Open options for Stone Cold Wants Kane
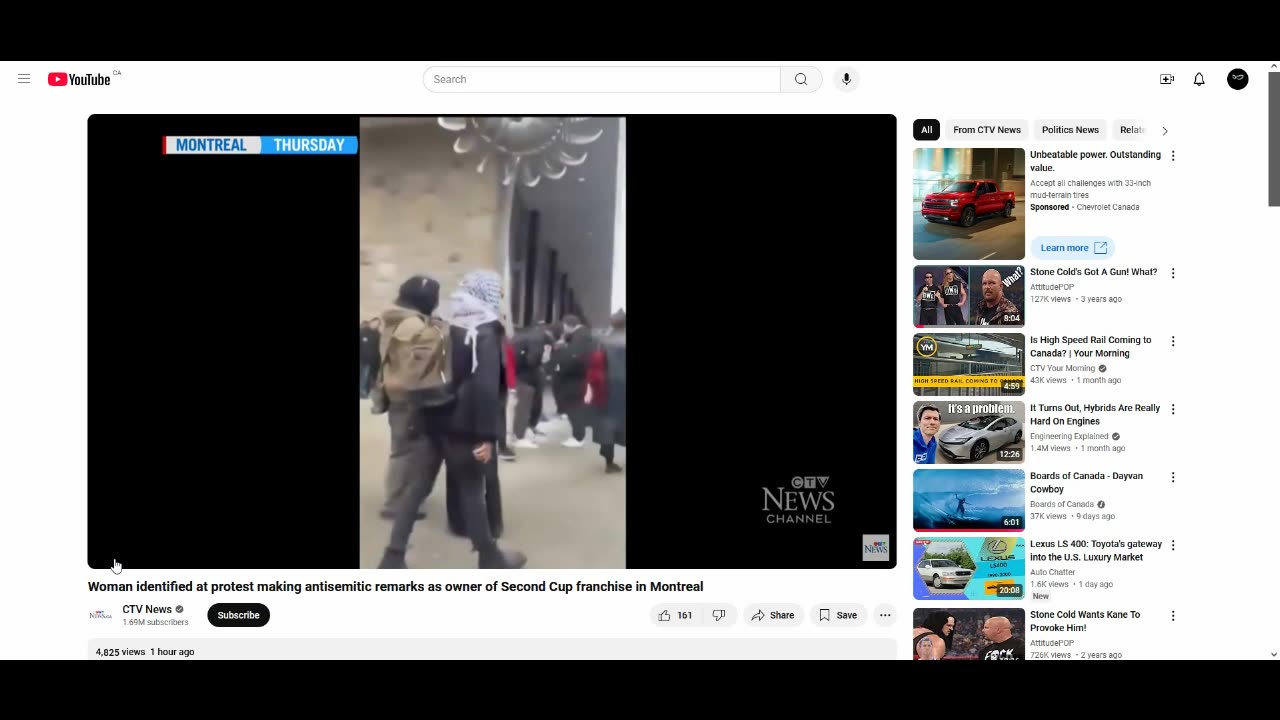Viewport: 1280px width, 720px height. tap(1173, 616)
